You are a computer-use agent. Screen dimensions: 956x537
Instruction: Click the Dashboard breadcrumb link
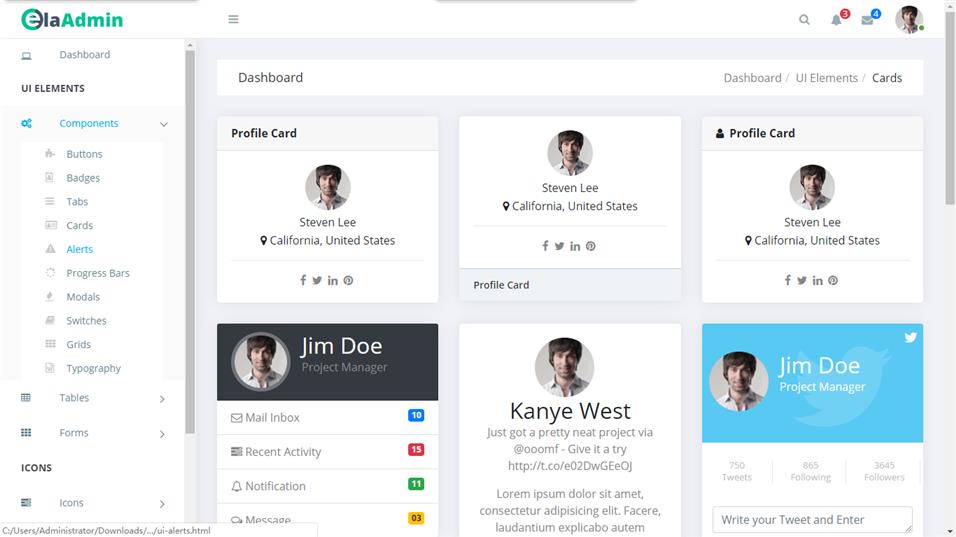coord(752,78)
